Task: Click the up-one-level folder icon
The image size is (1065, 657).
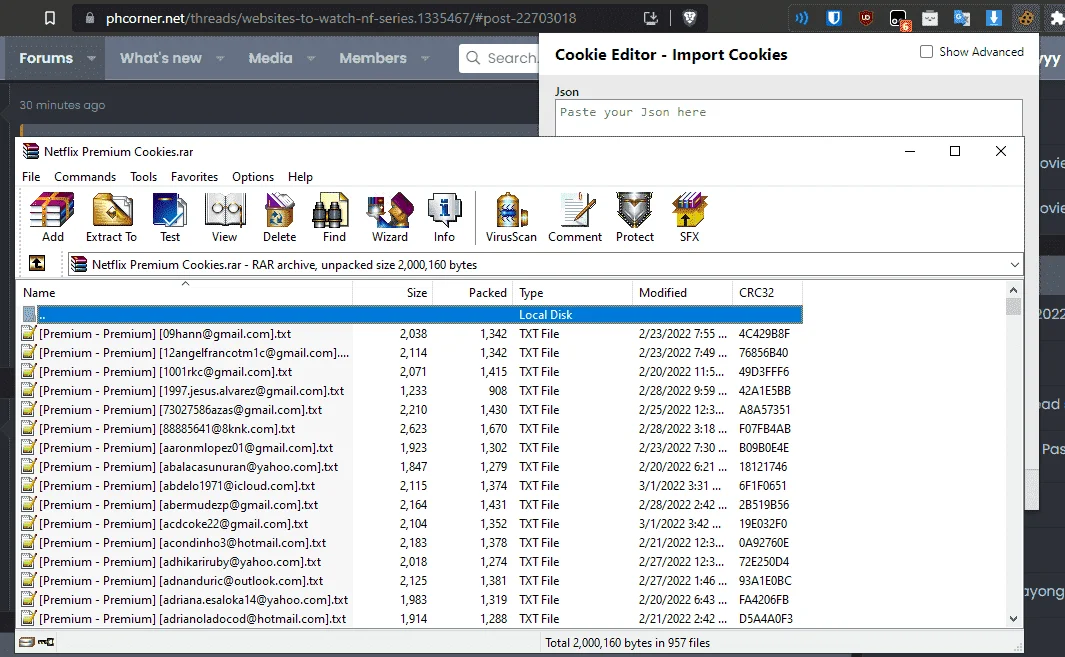Action: (x=37, y=264)
